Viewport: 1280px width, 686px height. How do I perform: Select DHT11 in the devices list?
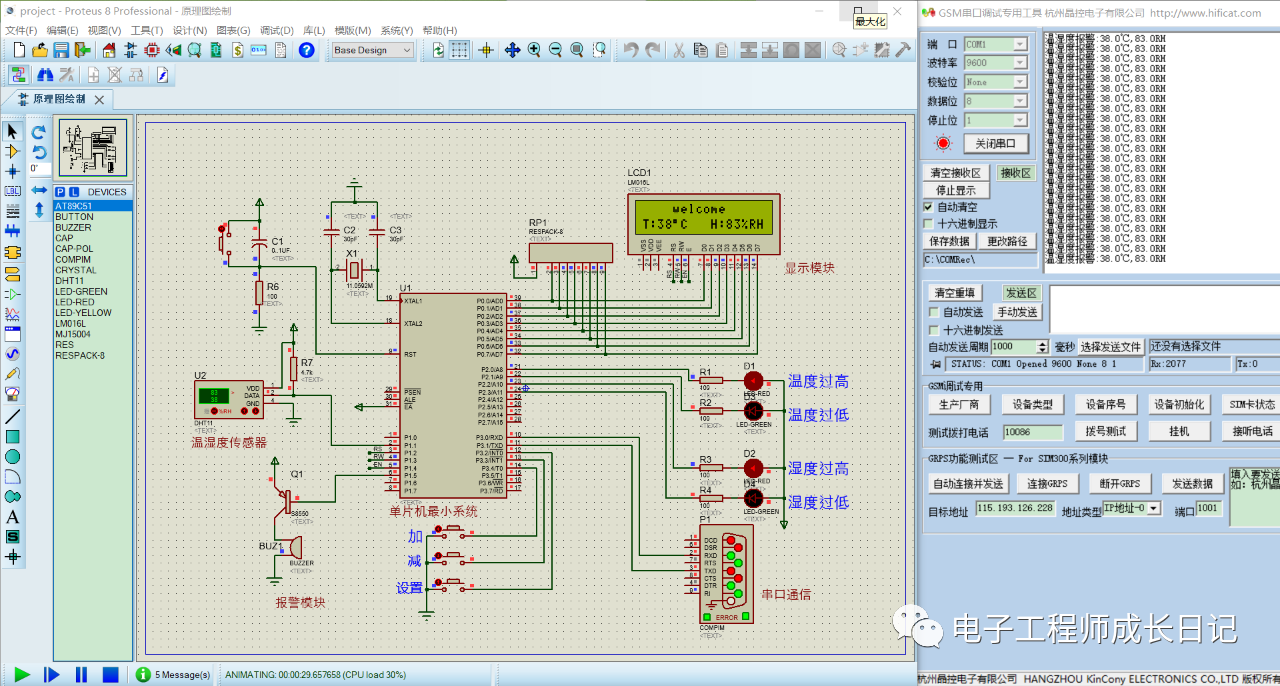[69, 281]
